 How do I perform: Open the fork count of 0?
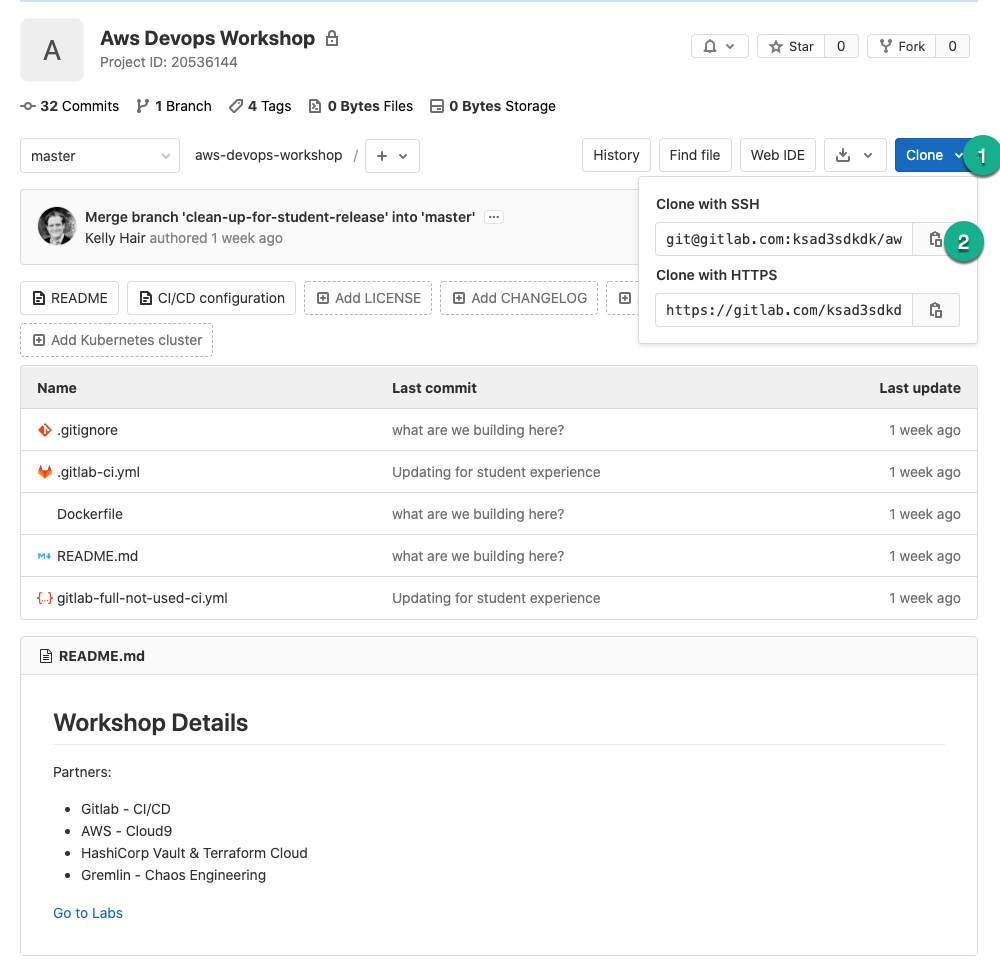(x=952, y=47)
